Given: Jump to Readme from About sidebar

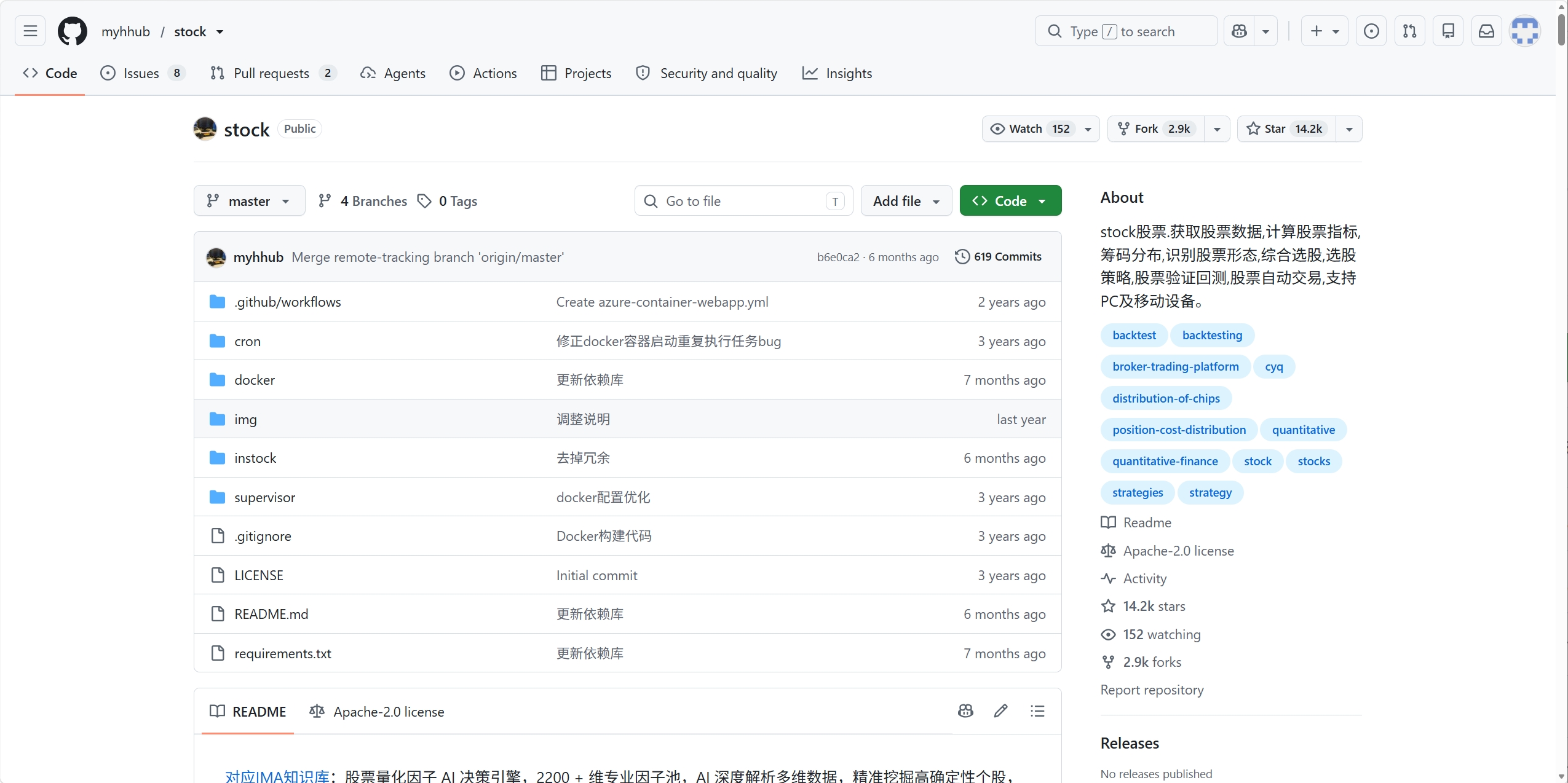Looking at the screenshot, I should (x=1136, y=522).
